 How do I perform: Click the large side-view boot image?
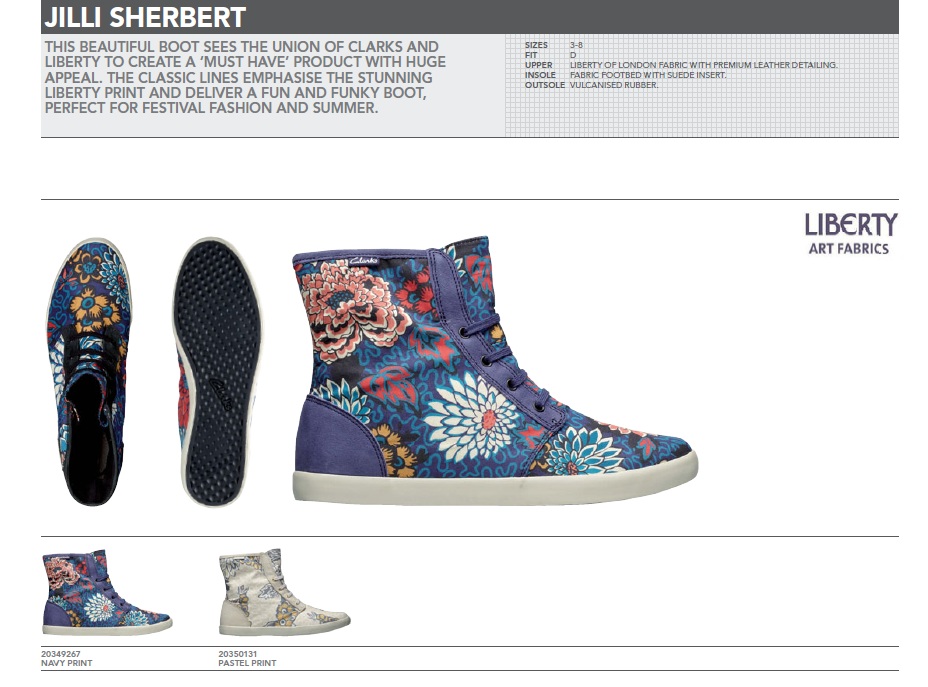pos(495,371)
